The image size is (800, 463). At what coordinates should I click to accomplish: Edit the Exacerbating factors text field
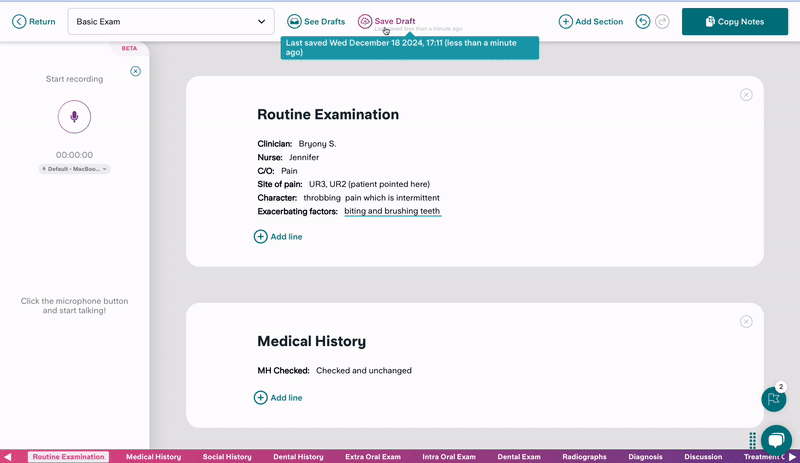[x=392, y=211]
